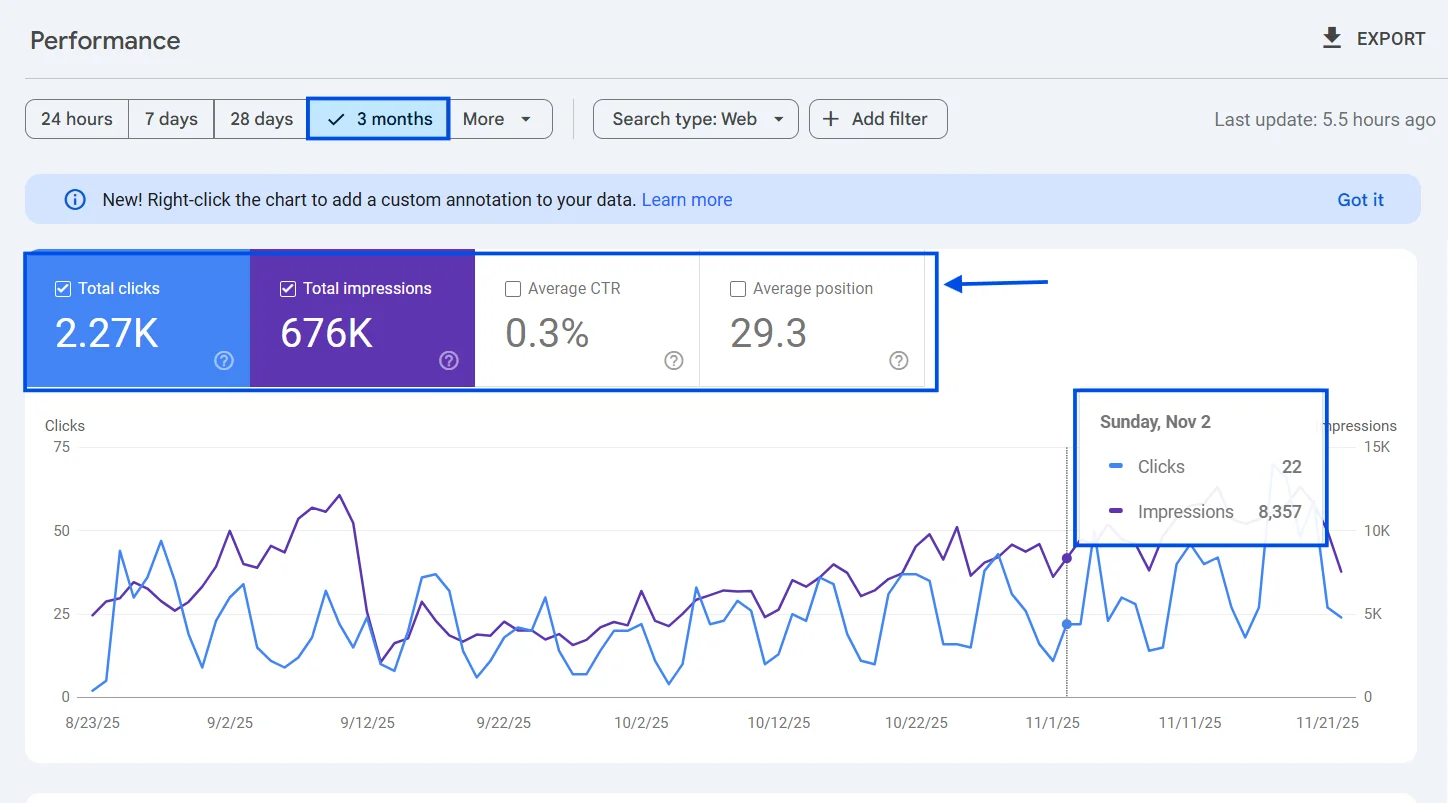1448x803 pixels.
Task: Select the 24 hours date range
Action: (76, 119)
